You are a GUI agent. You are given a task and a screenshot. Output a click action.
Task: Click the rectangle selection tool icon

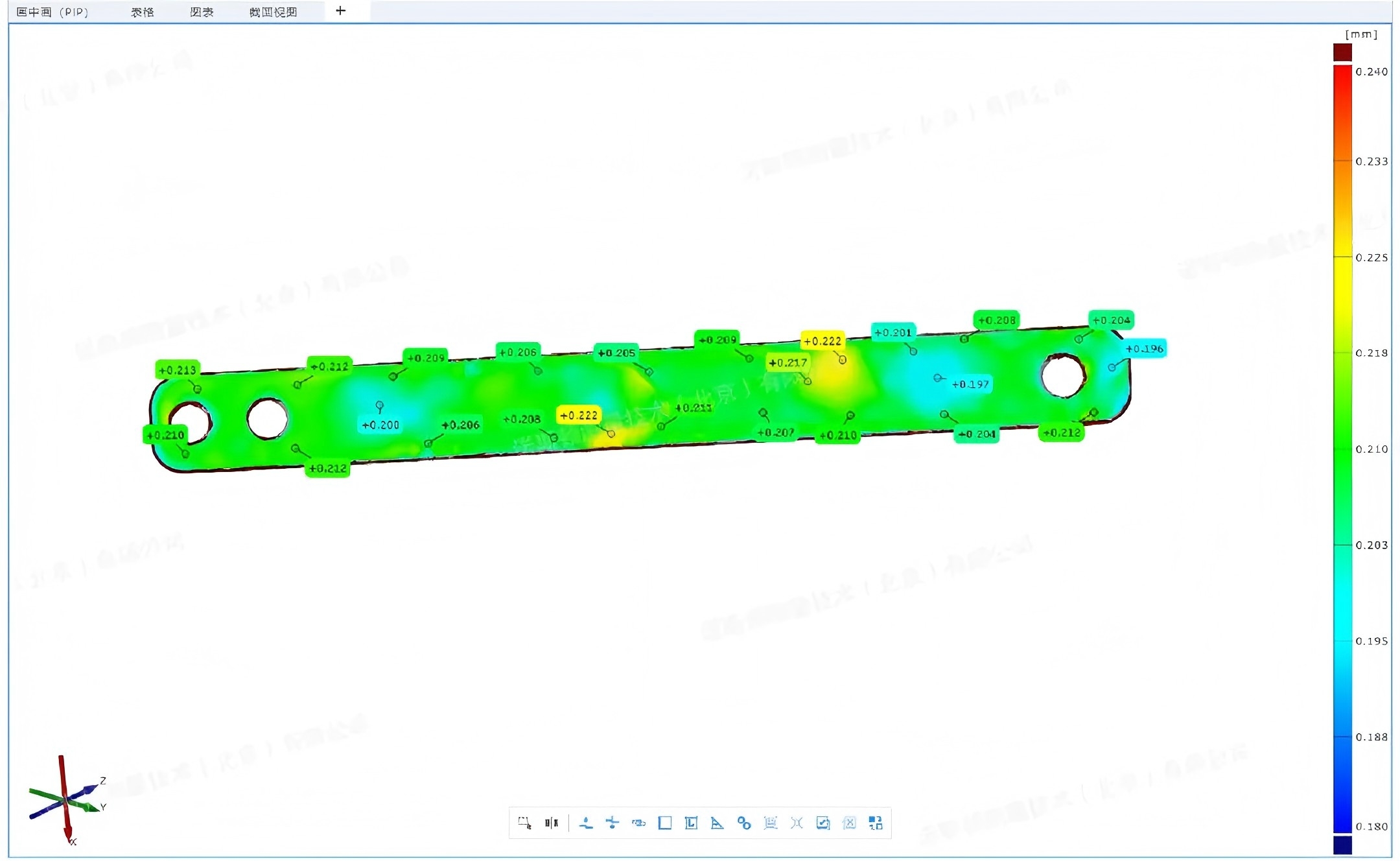click(524, 823)
